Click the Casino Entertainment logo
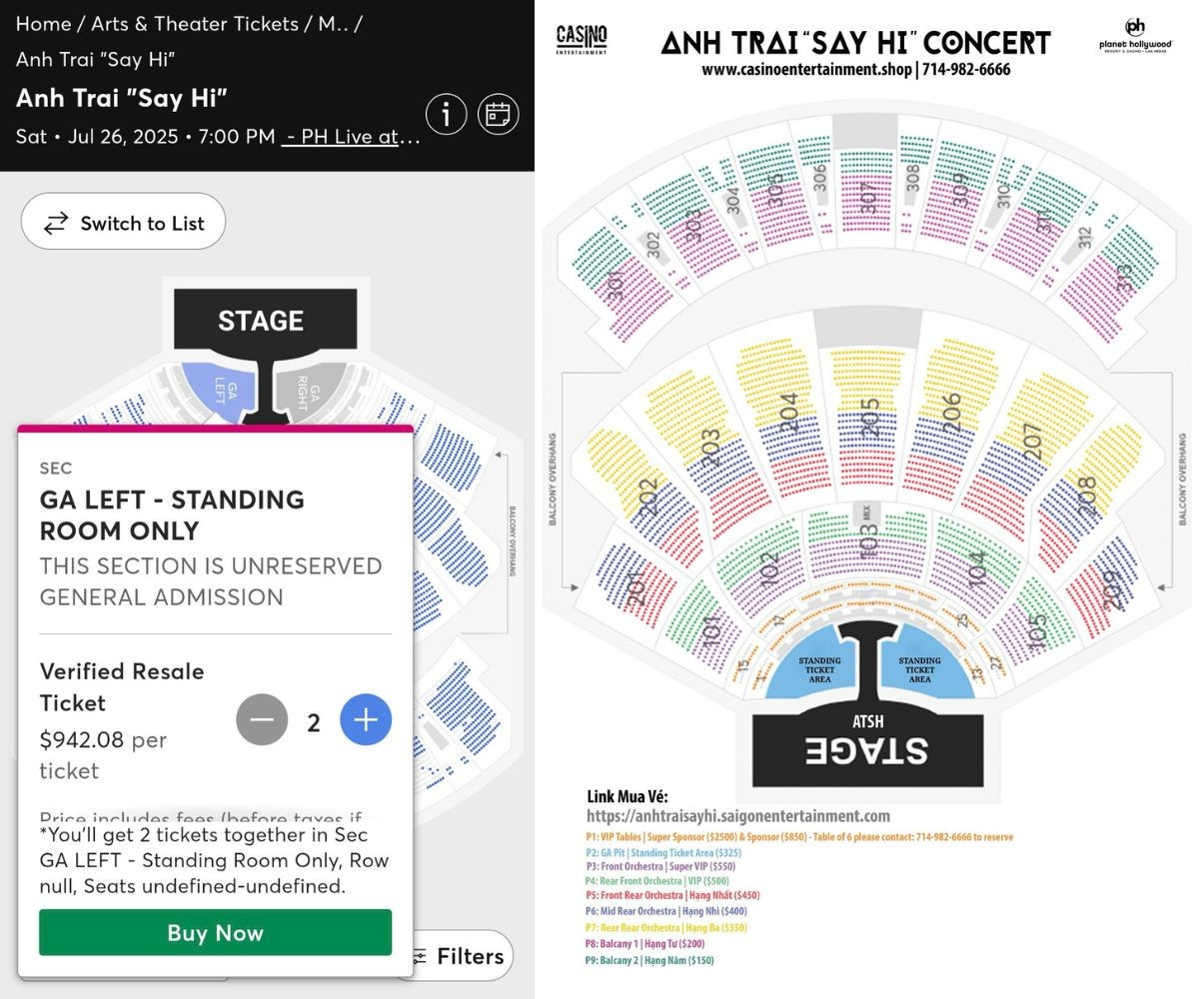 pyautogui.click(x=581, y=39)
